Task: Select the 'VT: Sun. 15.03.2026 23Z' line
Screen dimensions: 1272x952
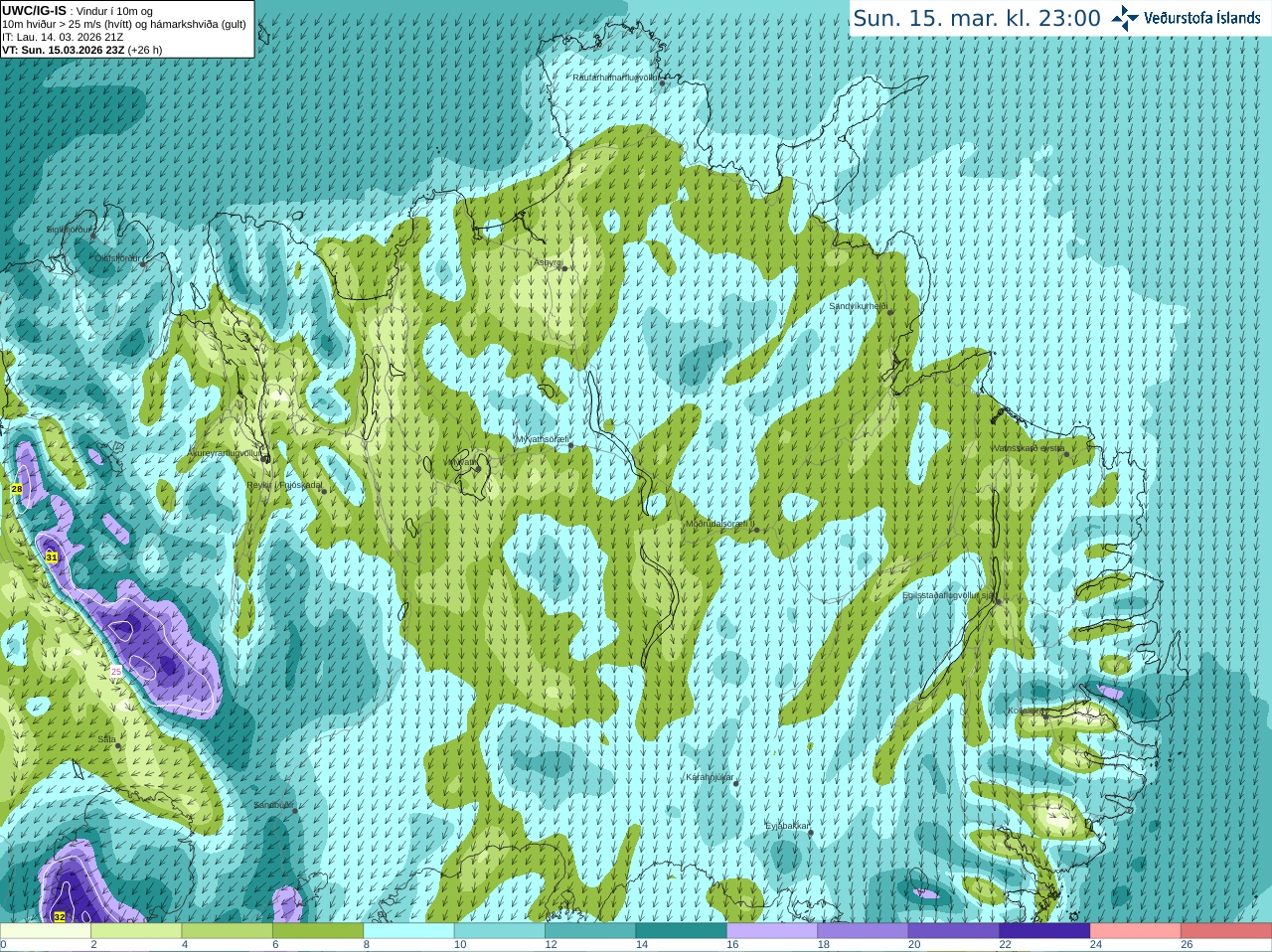Action: 64,50
